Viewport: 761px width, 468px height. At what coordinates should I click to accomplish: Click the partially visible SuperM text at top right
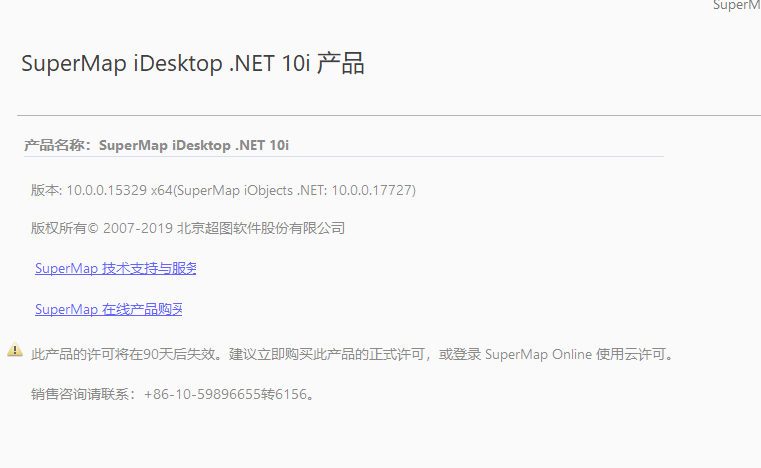[736, 5]
